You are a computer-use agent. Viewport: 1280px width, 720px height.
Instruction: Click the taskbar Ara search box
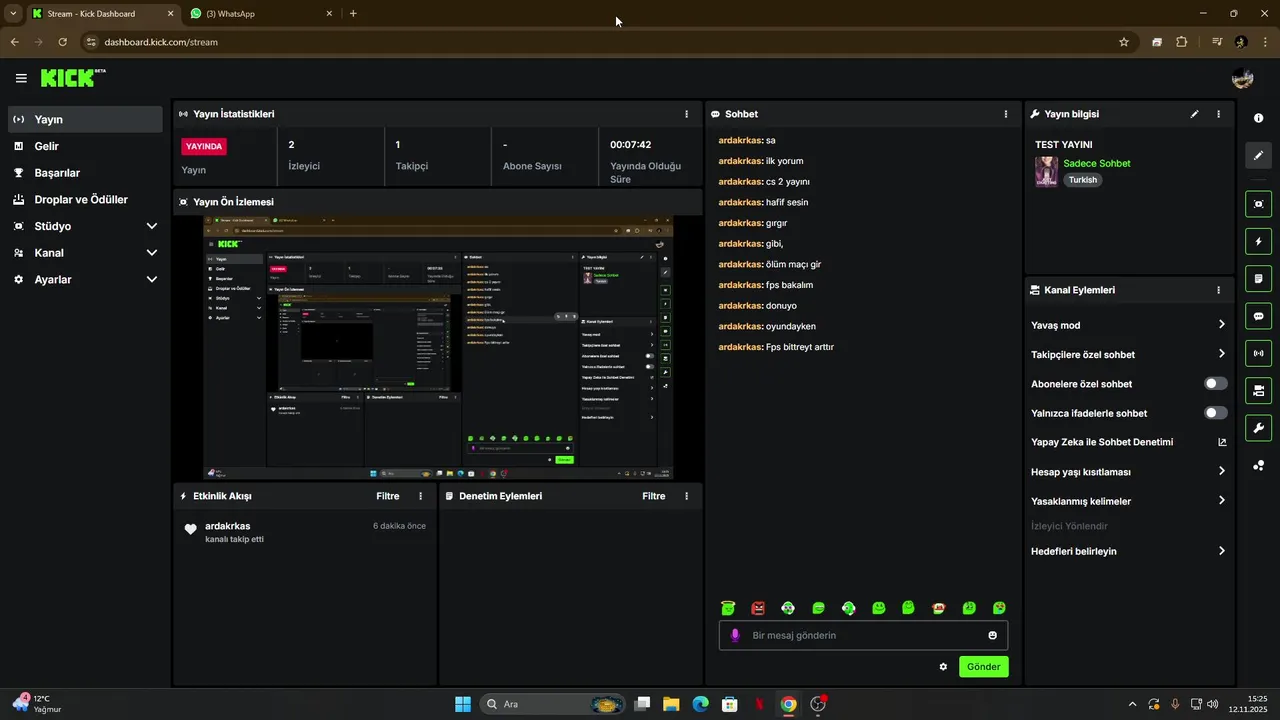(x=553, y=704)
